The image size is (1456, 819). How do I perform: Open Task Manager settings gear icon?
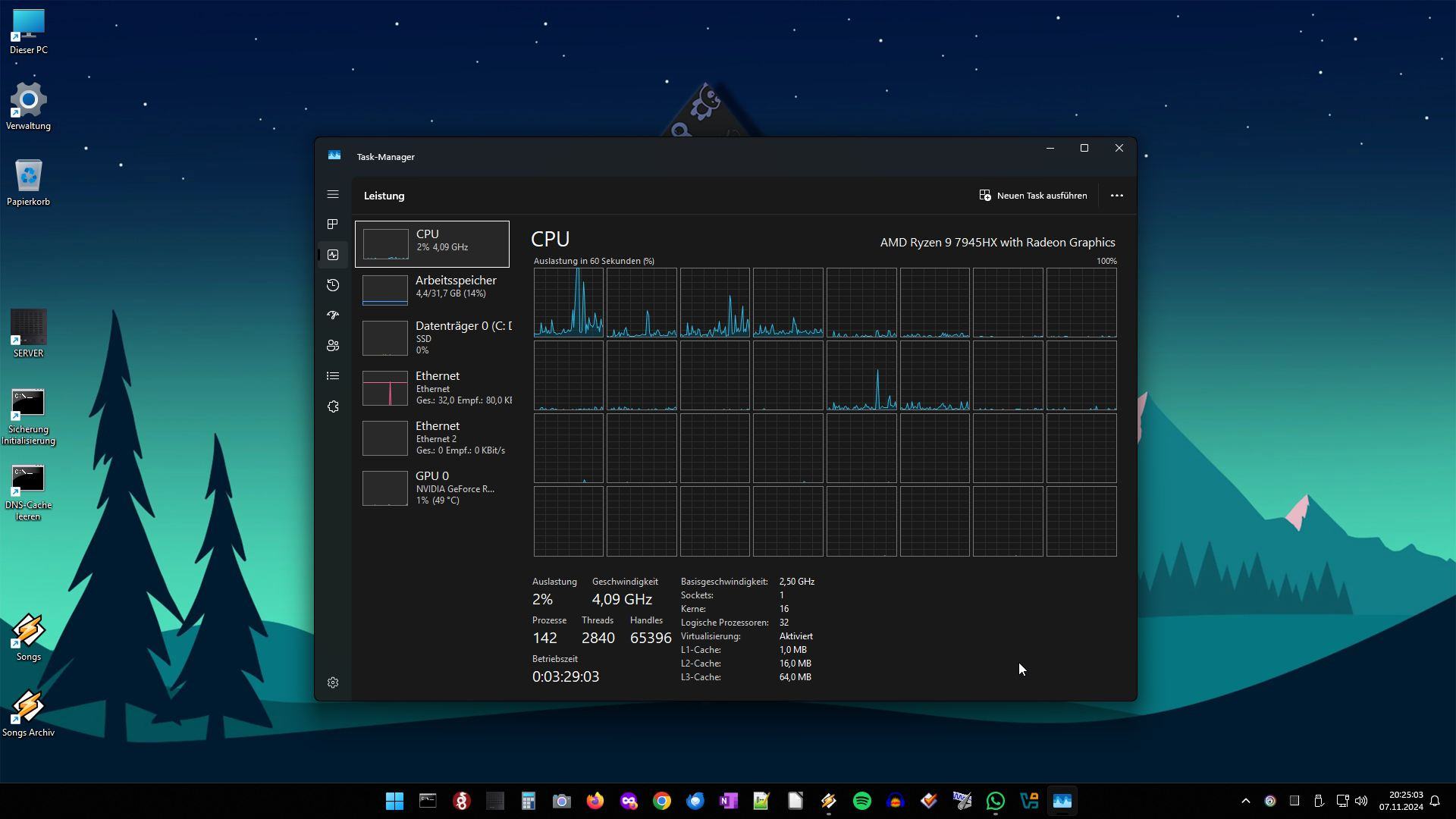click(332, 682)
